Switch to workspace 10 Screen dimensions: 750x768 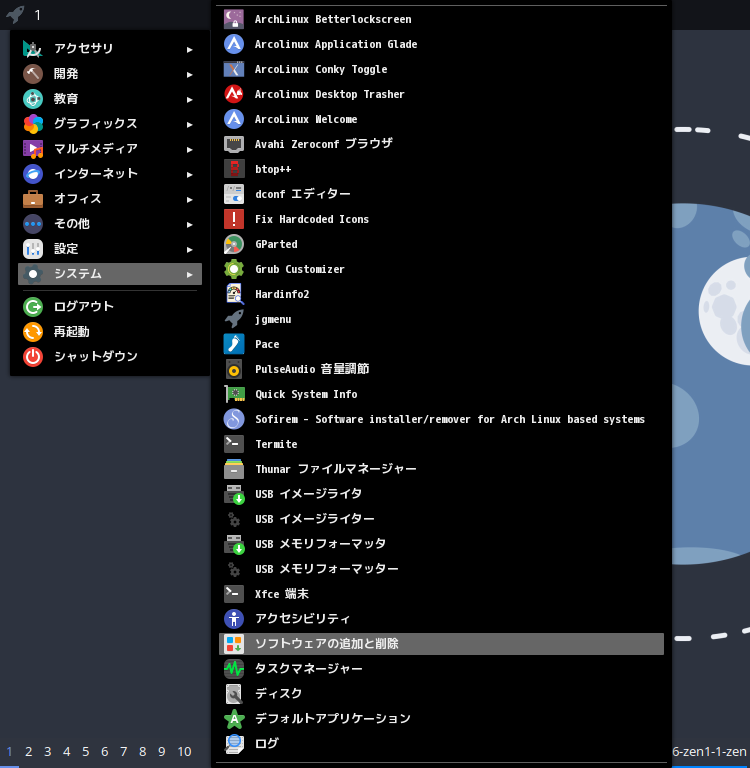click(184, 752)
